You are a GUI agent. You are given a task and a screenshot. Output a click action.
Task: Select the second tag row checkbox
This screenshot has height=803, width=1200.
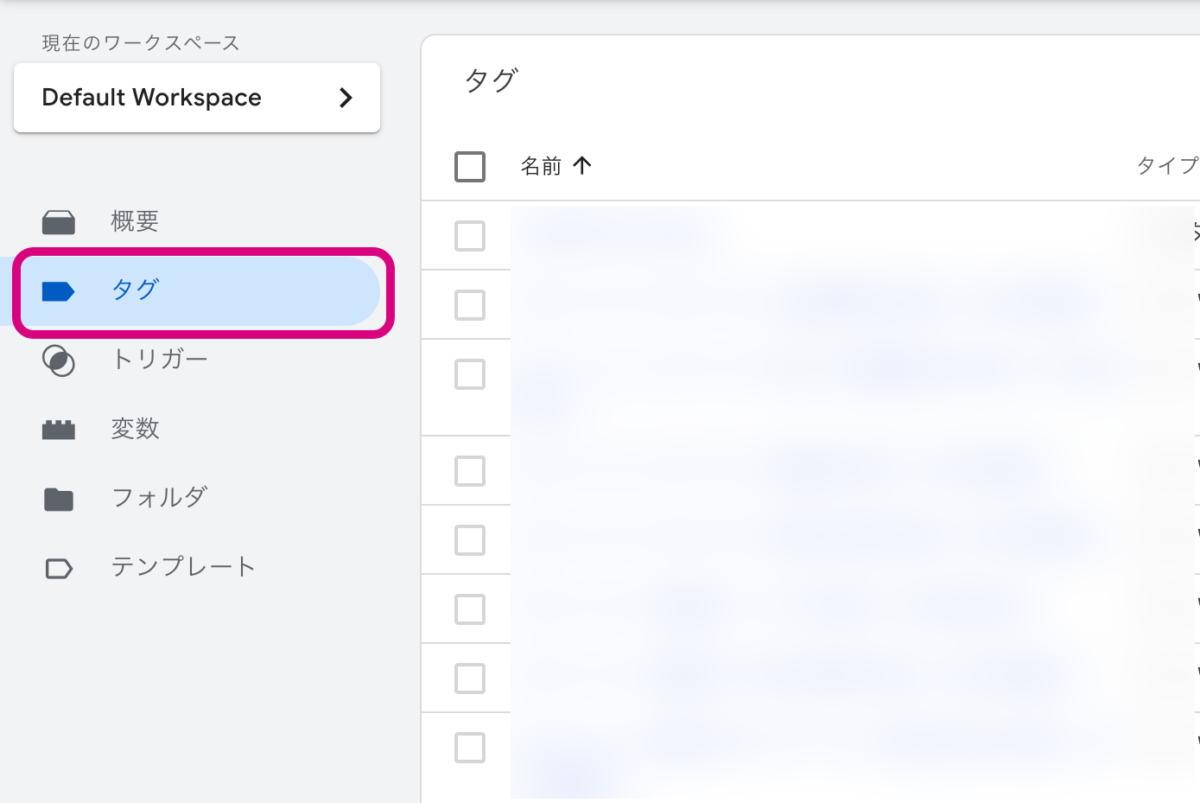click(x=470, y=305)
